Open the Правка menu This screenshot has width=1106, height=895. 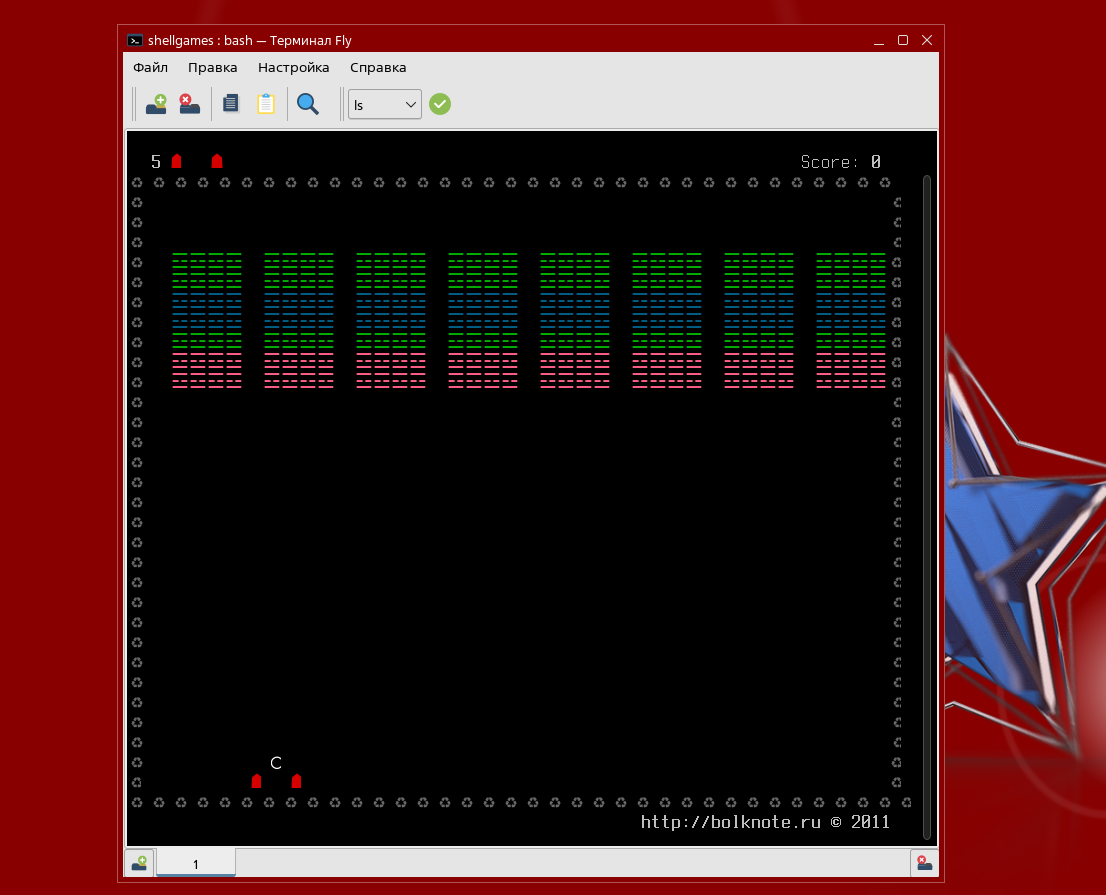tap(212, 68)
